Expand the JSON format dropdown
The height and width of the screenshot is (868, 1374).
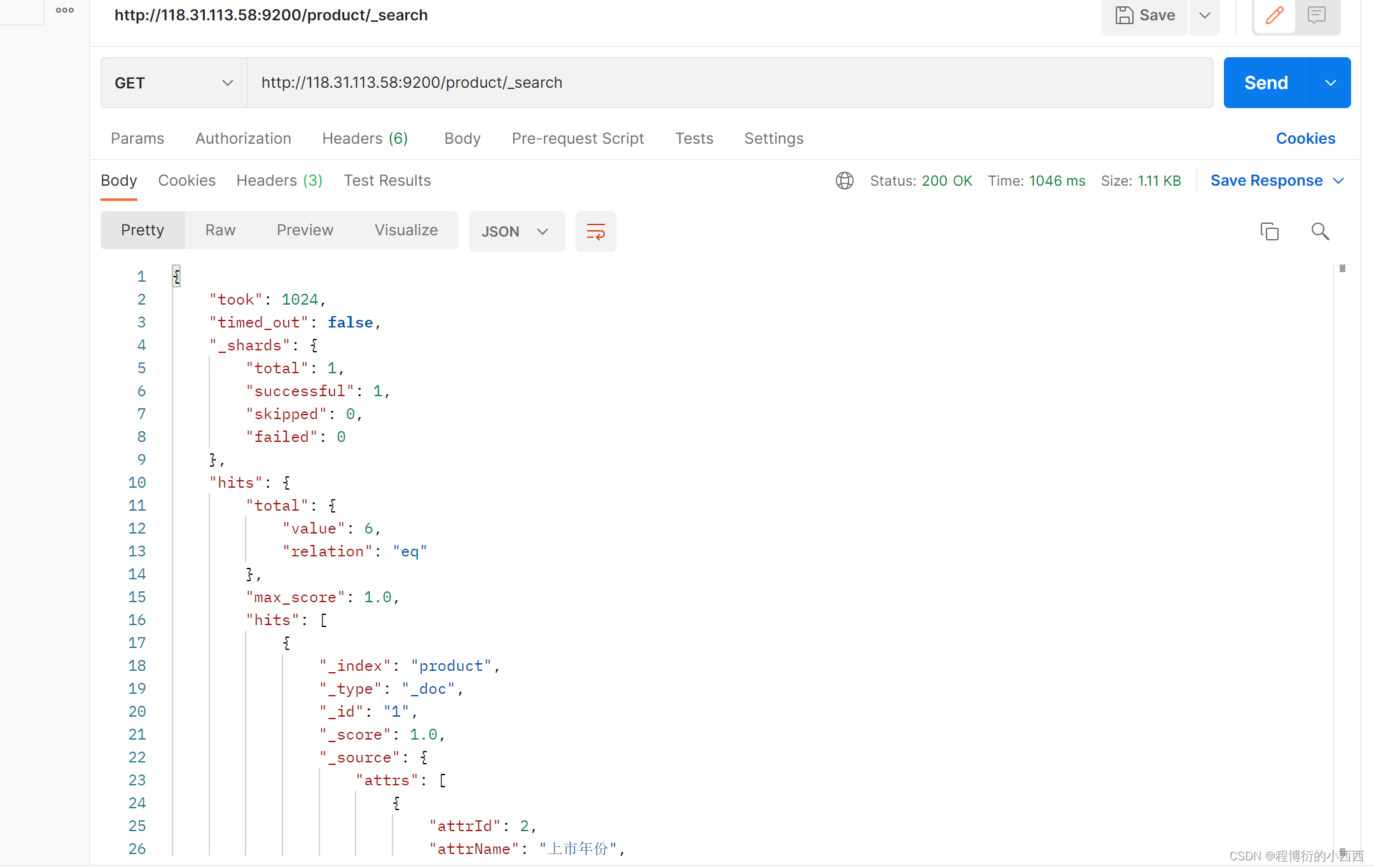[x=516, y=231]
